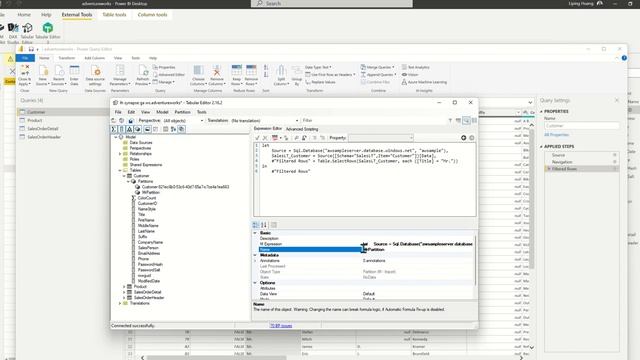Collapse the Metadata property category

pyautogui.click(x=256, y=255)
